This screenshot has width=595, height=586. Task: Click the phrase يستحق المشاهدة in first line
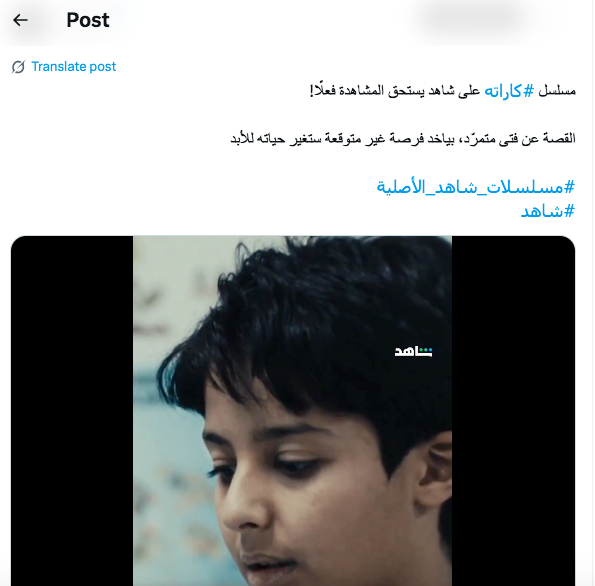pos(380,91)
